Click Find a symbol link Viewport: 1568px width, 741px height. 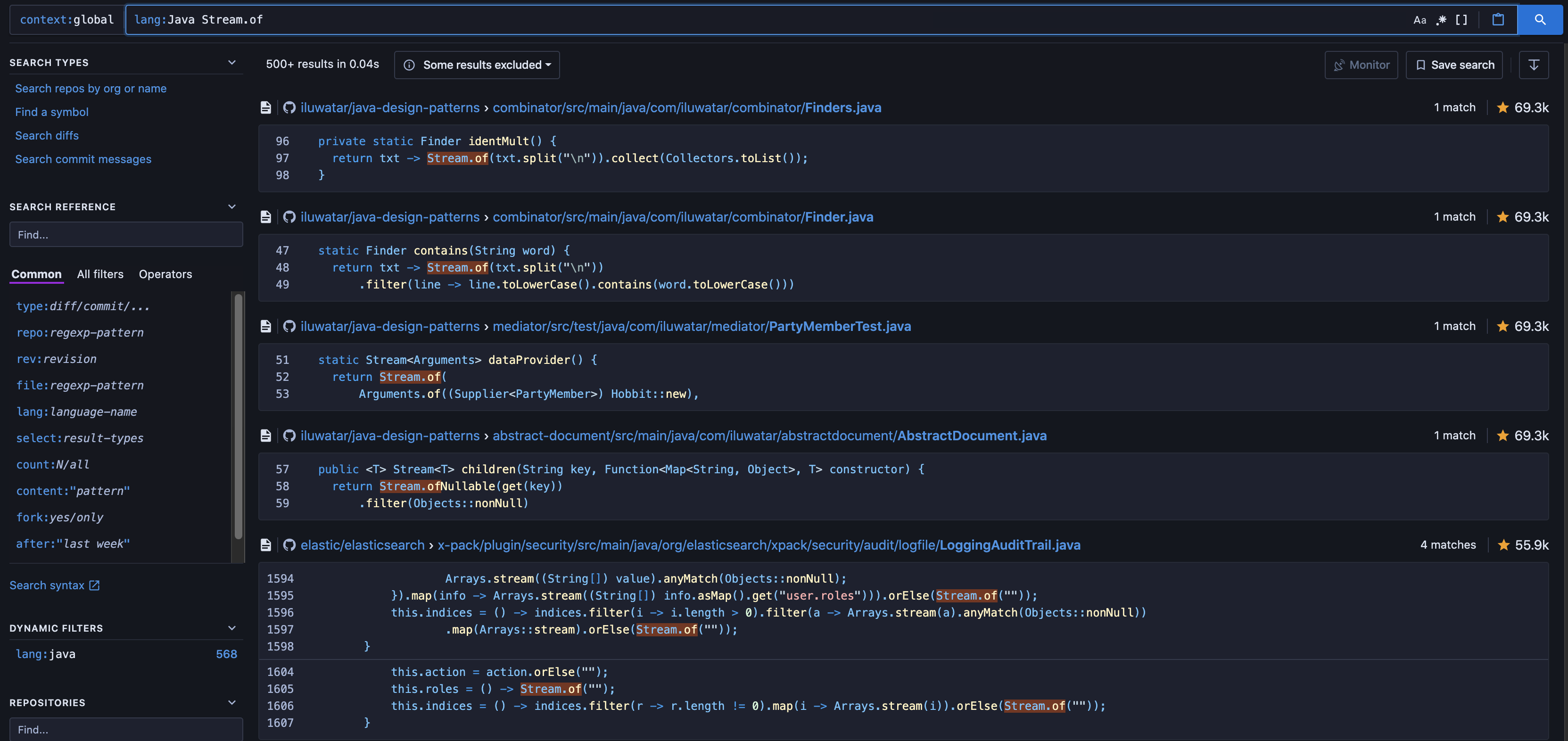[x=52, y=112]
